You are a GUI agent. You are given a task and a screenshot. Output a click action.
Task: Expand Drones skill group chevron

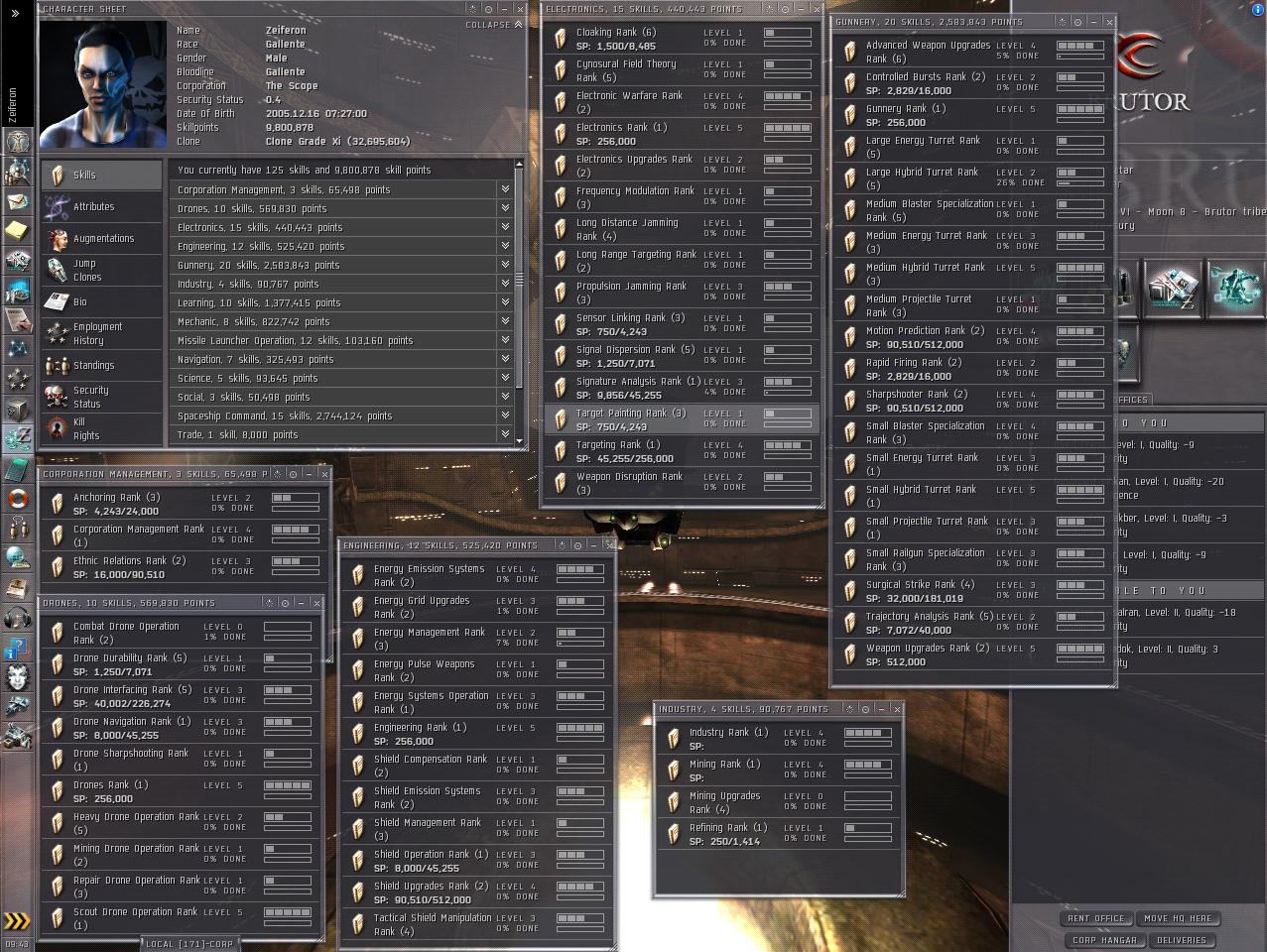[x=505, y=208]
